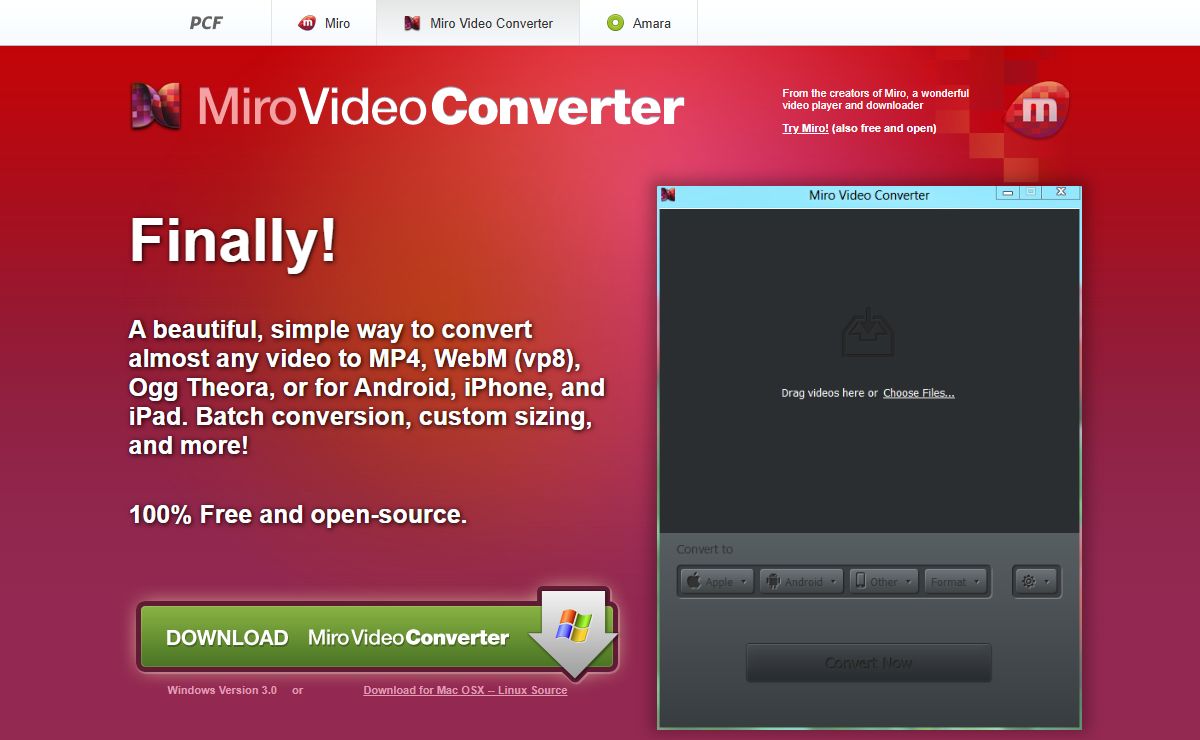Click the drag-videos inbox icon
The image size is (1200, 740).
pyautogui.click(x=868, y=333)
